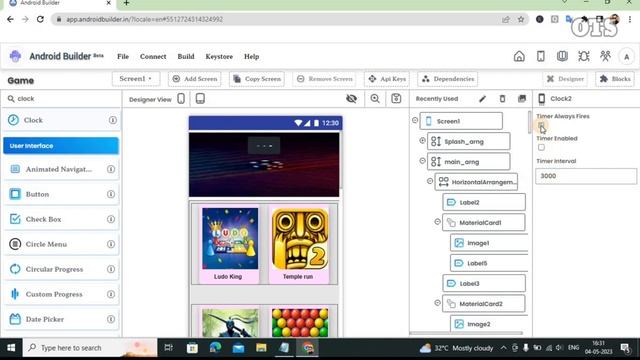Click the pencil rename icon in component tree

(482, 99)
